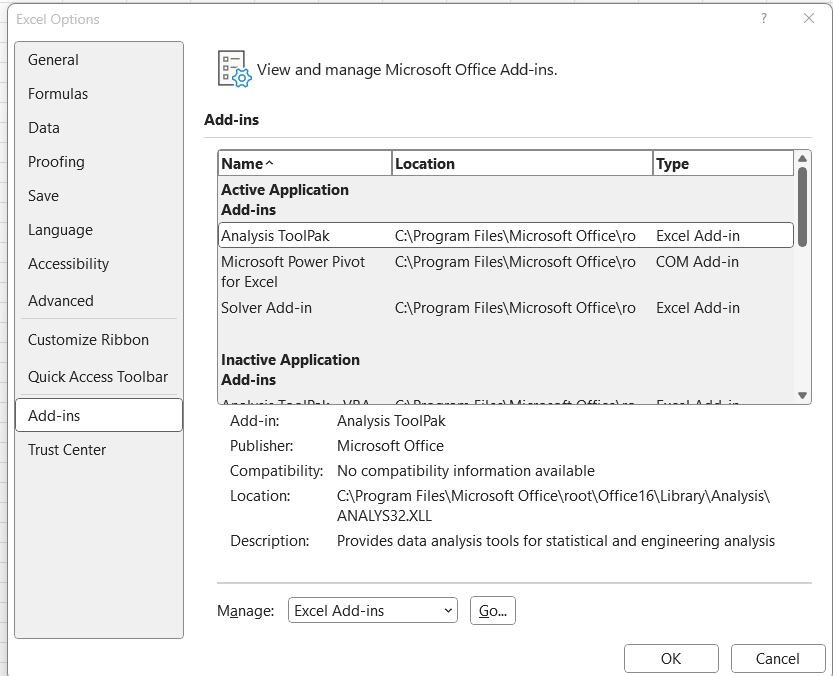Image resolution: width=833 pixels, height=676 pixels.
Task: Select the Add-ins category
Action: point(99,416)
